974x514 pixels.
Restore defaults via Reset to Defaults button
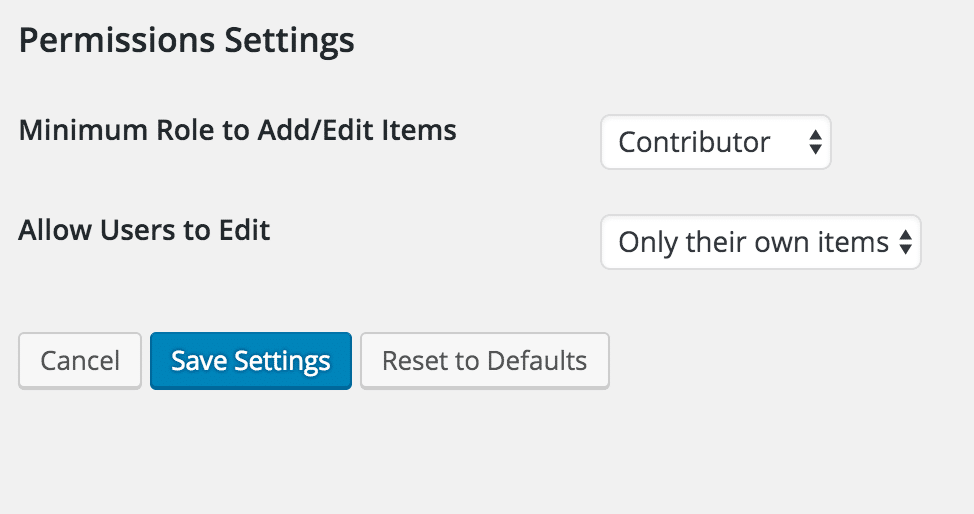point(485,361)
